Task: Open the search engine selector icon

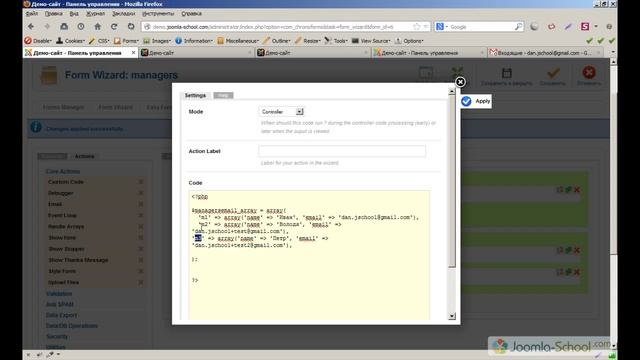Action: [441, 27]
